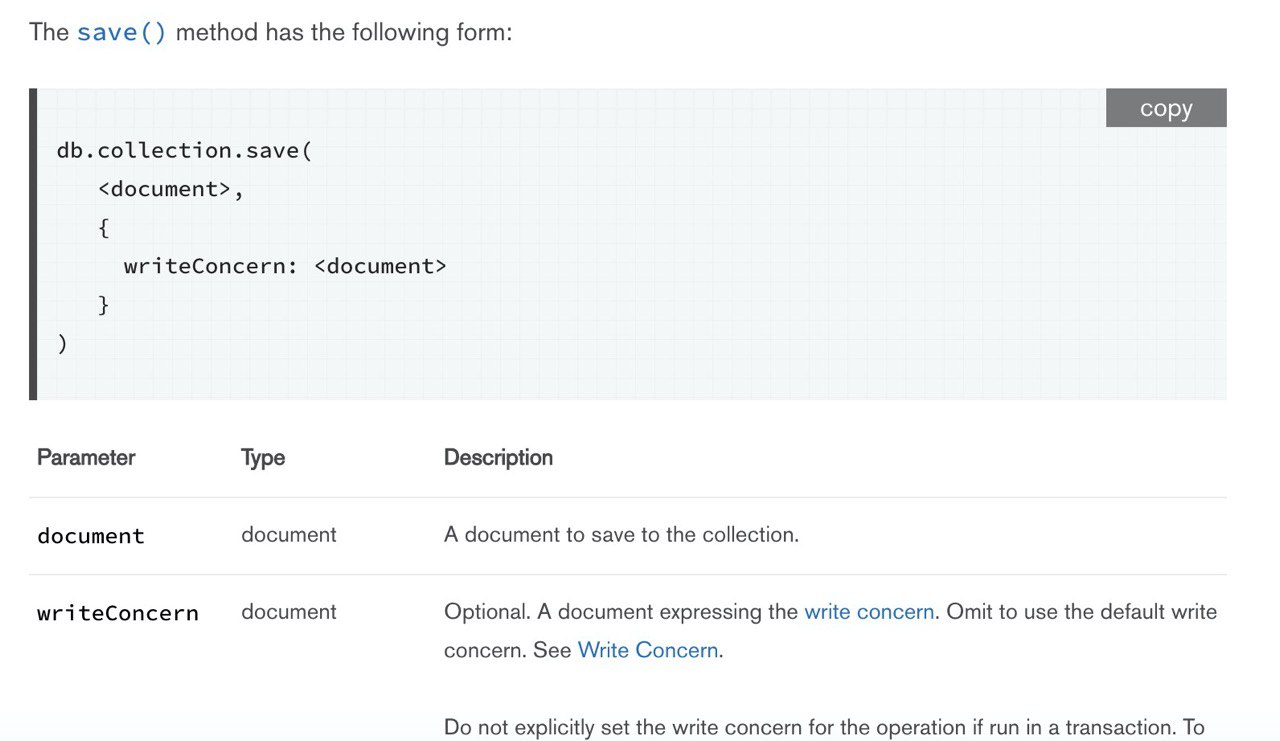
Task: Follow the lowercase 'write concern' link
Action: pyautogui.click(x=869, y=612)
